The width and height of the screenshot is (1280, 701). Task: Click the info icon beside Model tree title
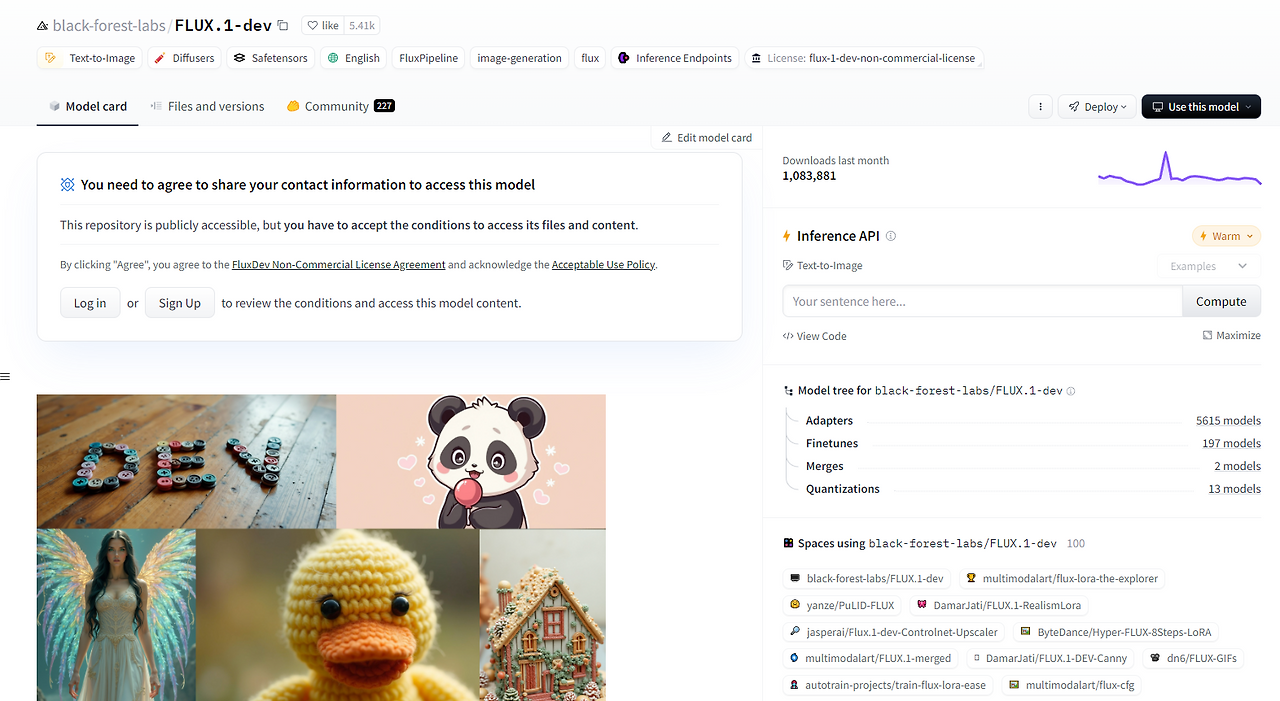(x=1071, y=391)
